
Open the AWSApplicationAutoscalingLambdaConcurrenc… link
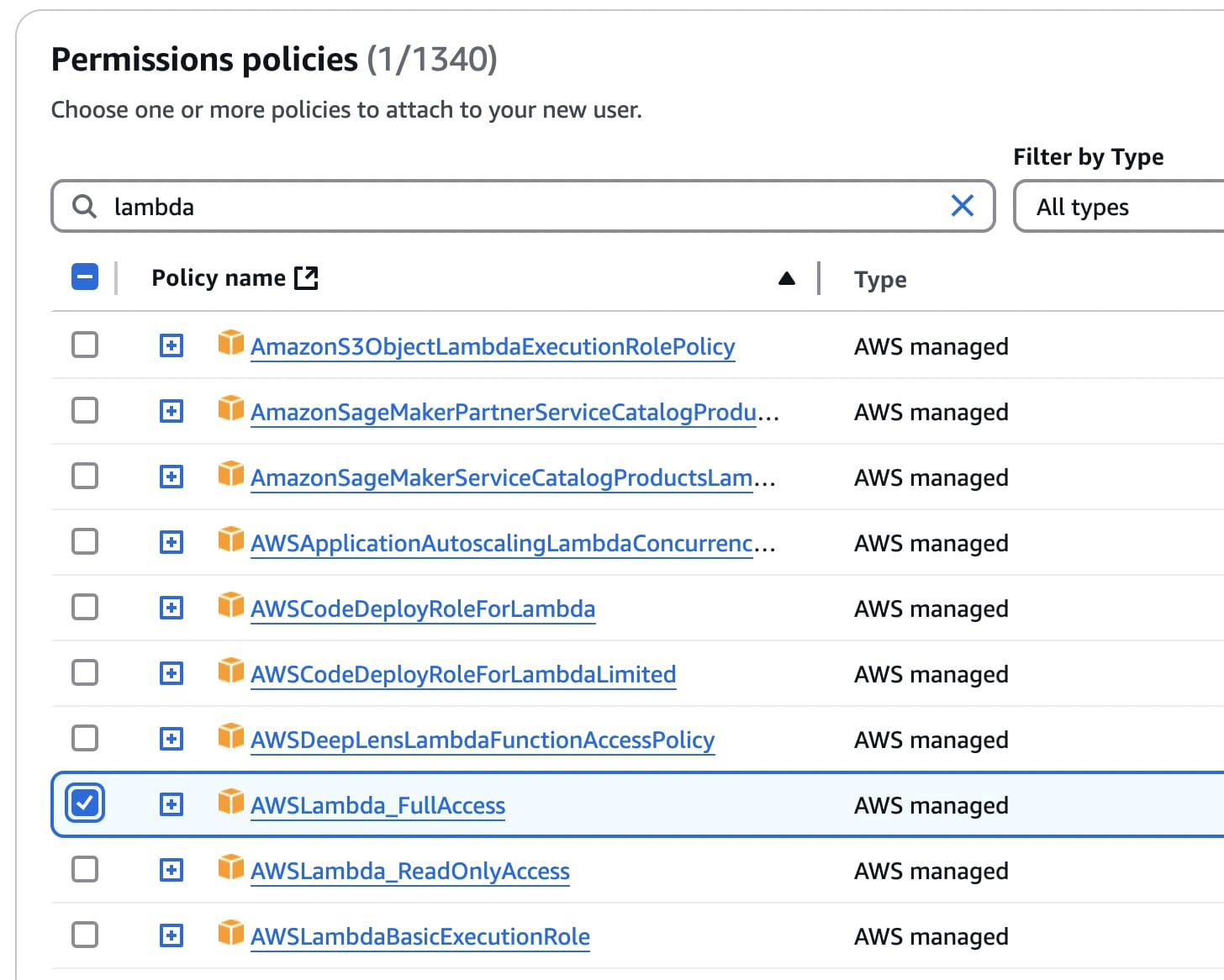(513, 543)
